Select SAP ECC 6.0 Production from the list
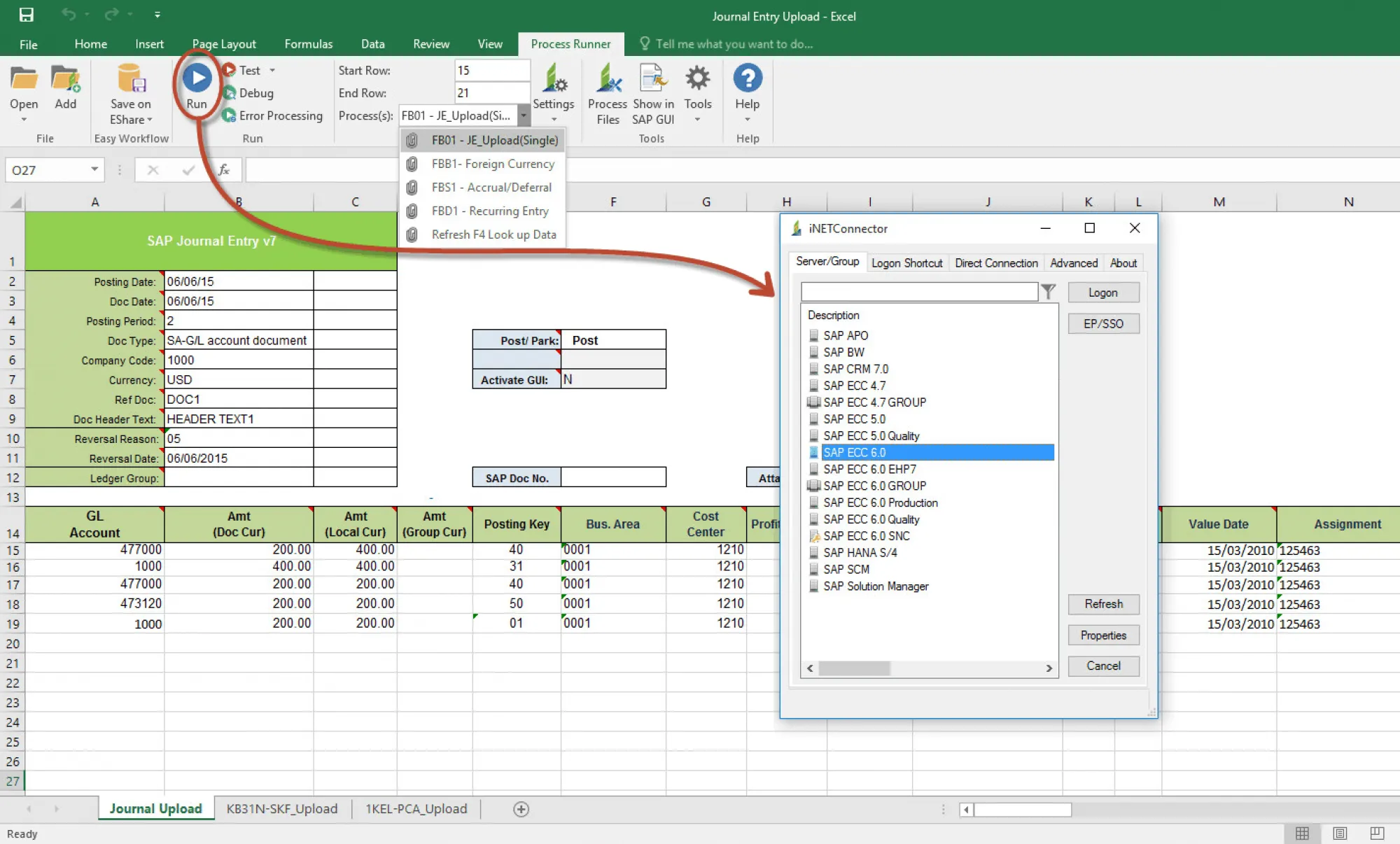Screen dimensions: 1400x844 point(880,502)
